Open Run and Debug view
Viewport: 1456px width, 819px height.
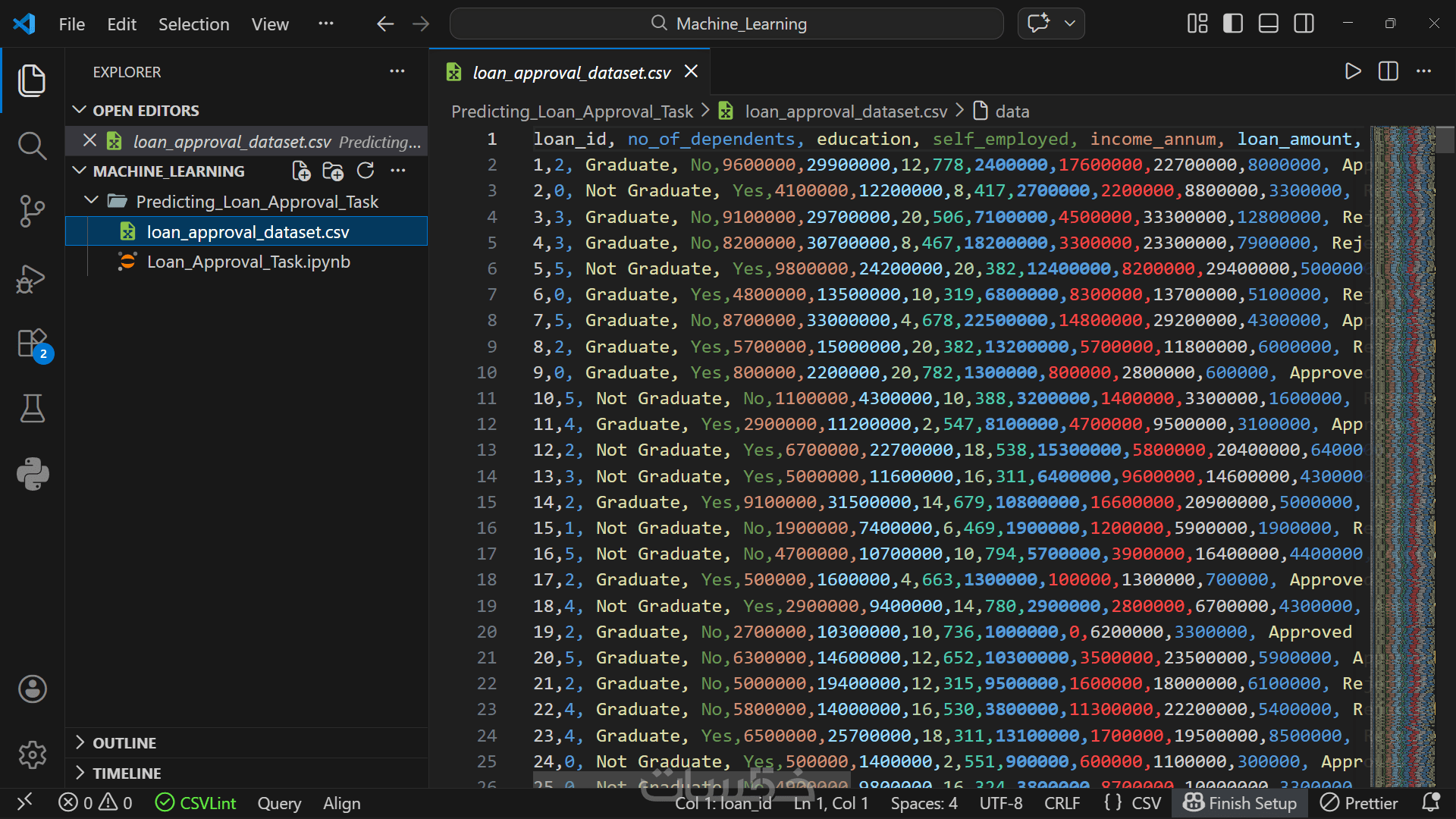coord(32,278)
